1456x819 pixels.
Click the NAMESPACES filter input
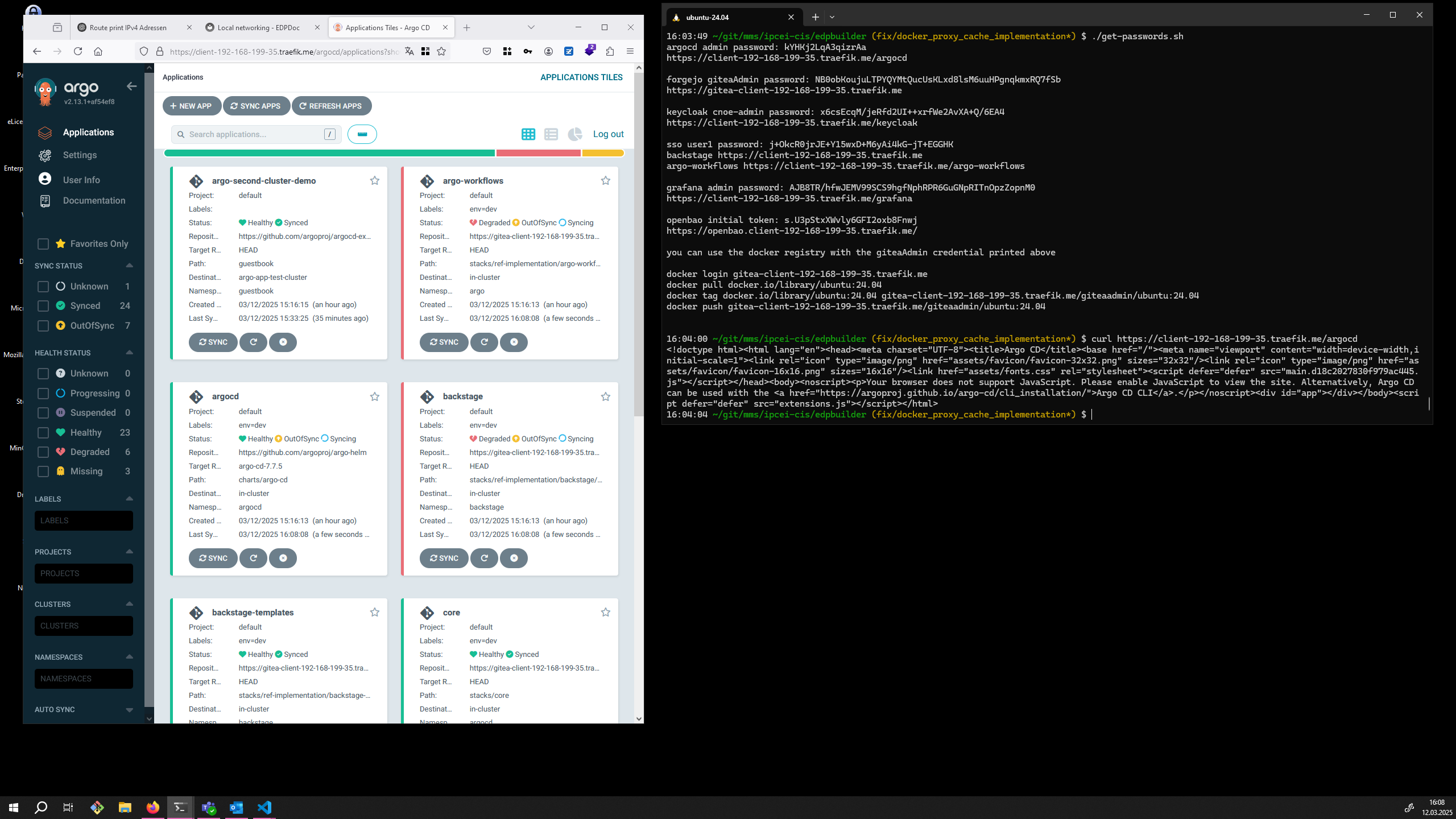84,679
